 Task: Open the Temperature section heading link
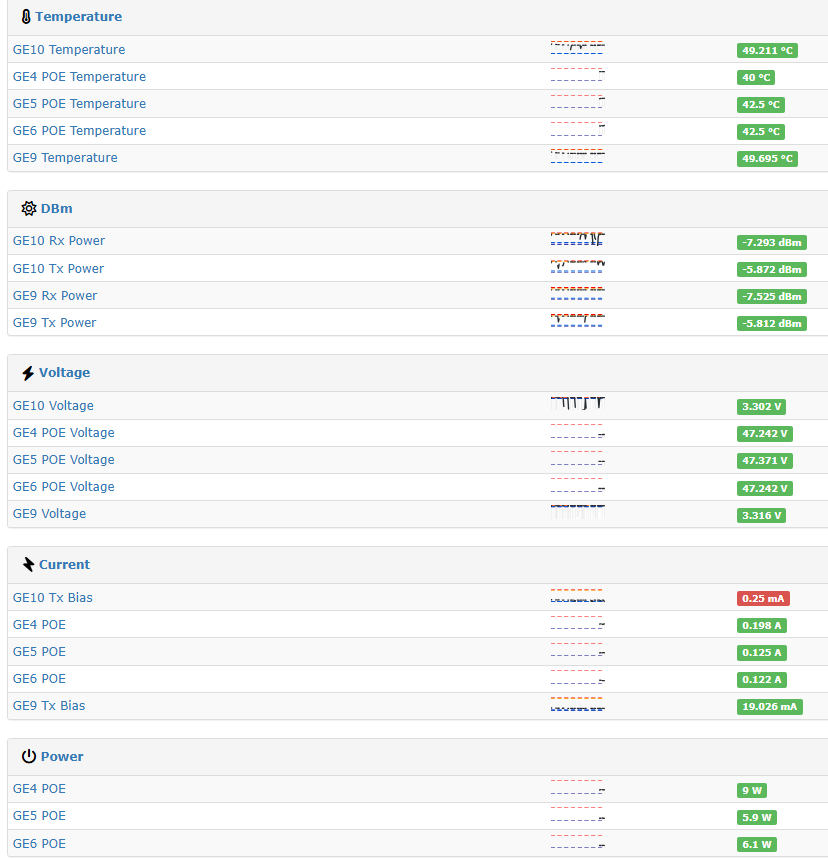pos(78,17)
